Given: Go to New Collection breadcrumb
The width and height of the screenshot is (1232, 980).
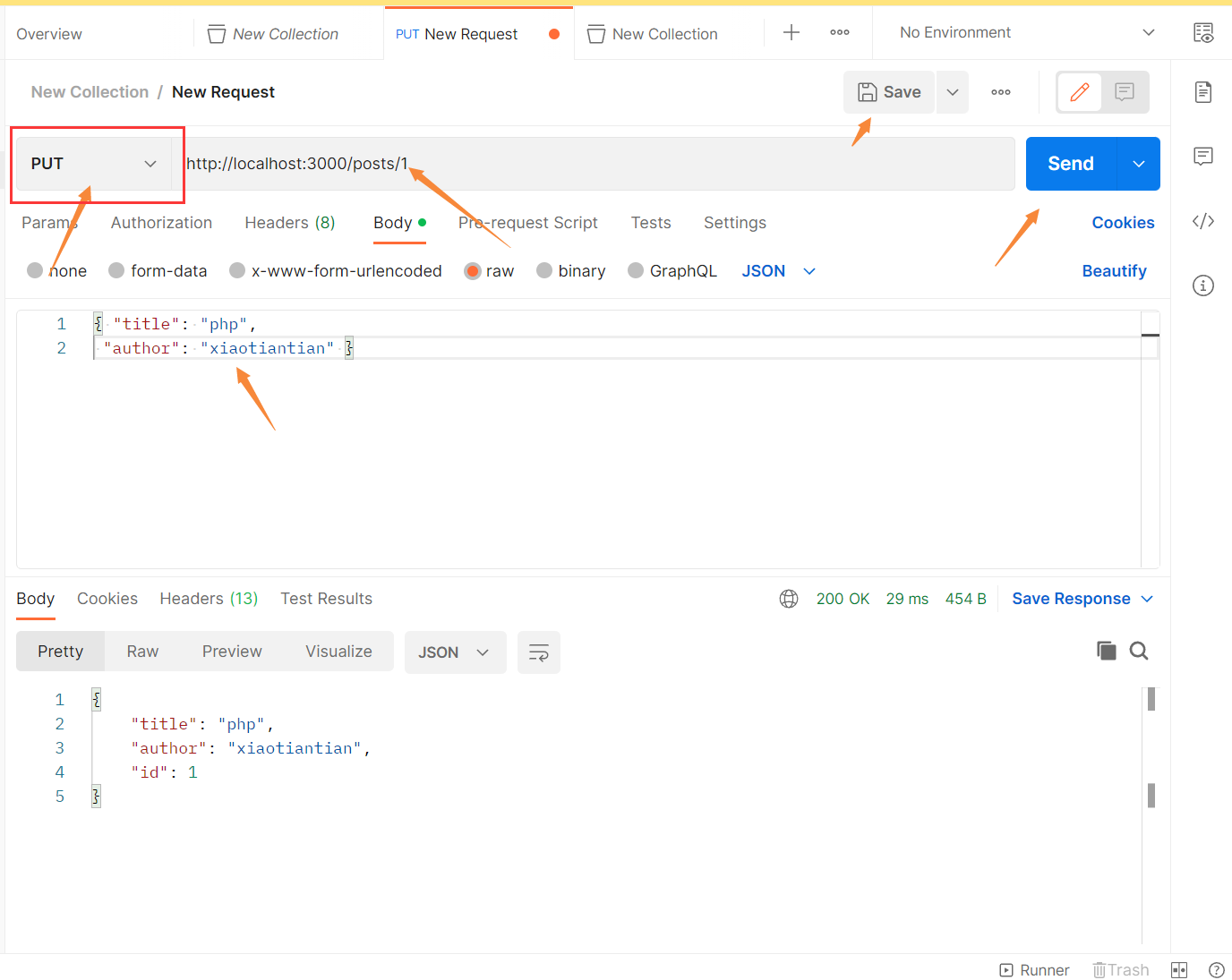Looking at the screenshot, I should (90, 92).
